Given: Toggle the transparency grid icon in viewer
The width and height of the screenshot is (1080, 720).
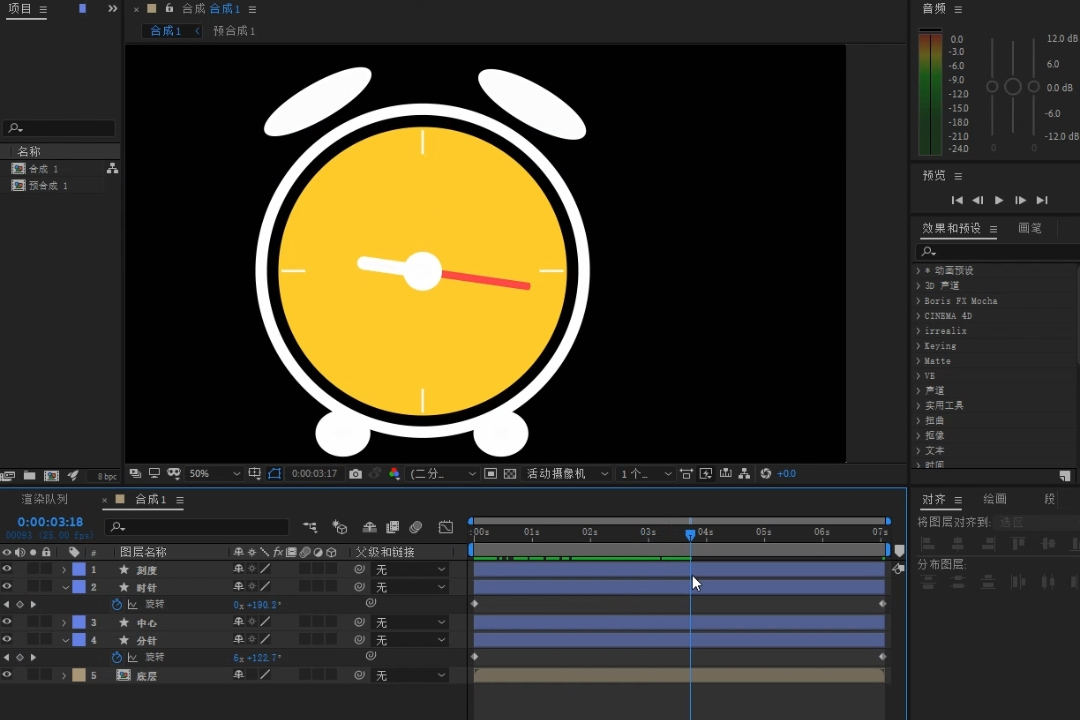Looking at the screenshot, I should [510, 474].
